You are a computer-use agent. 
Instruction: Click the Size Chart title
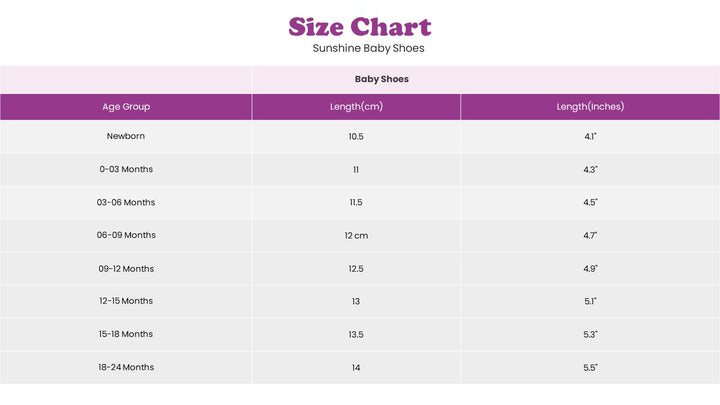coord(360,27)
